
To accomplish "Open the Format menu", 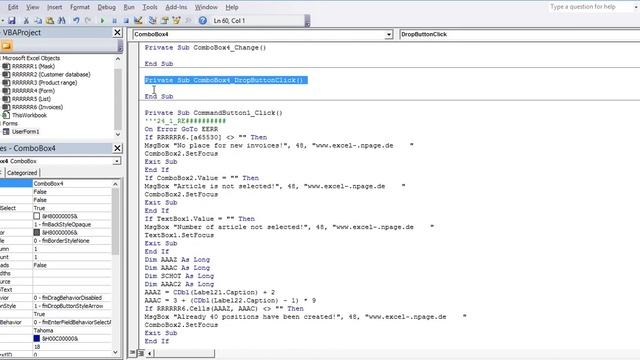I will (80, 7).
